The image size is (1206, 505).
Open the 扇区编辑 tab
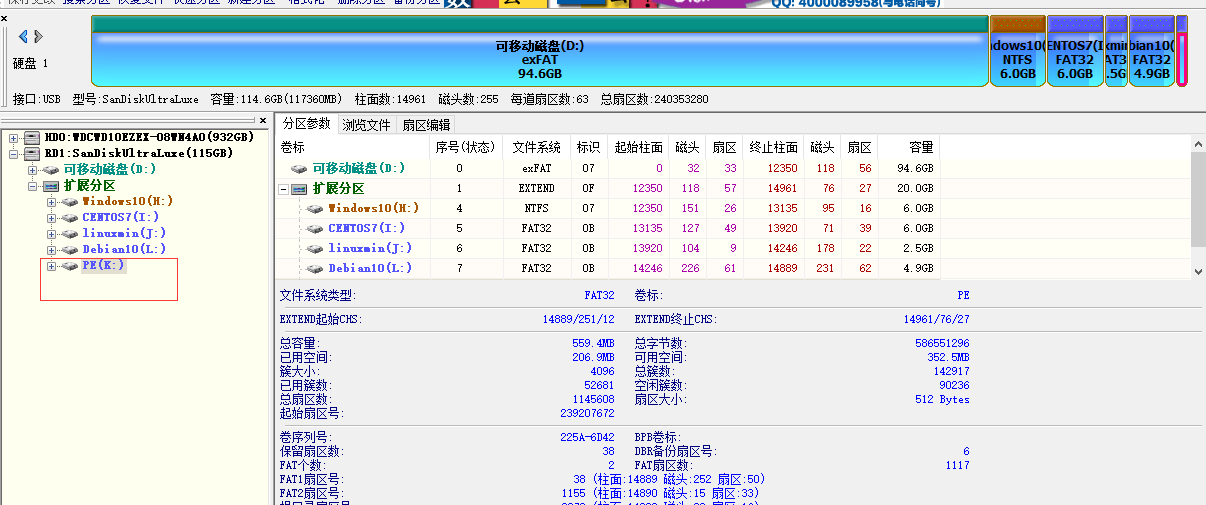[426, 125]
